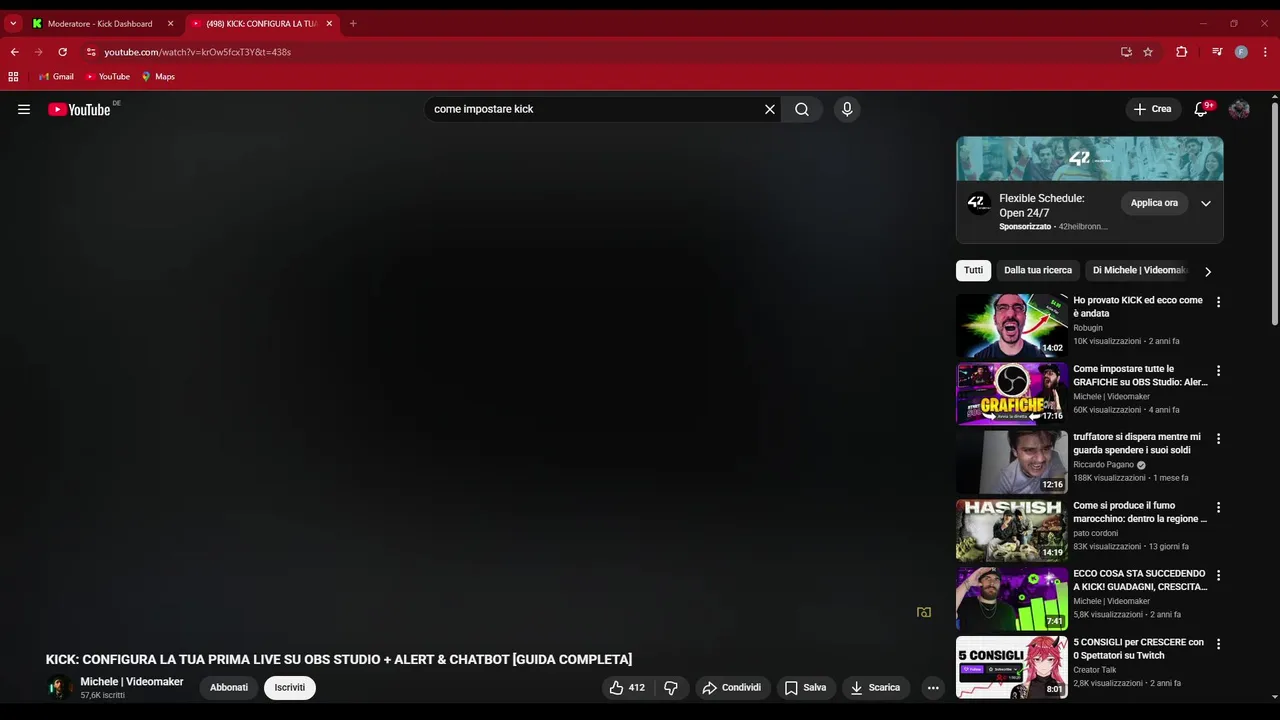Open Michele | Videomaker channel name link
Image resolution: width=1280 pixels, height=720 pixels.
[132, 682]
